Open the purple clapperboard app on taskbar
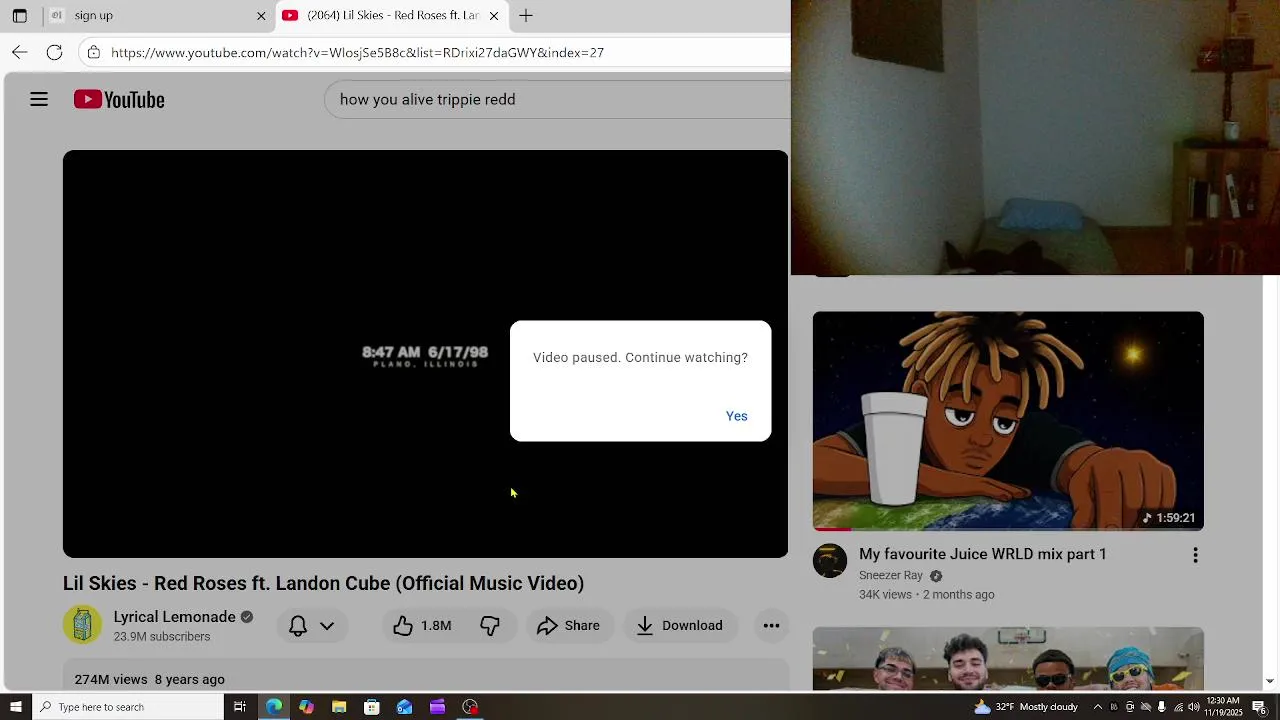This screenshot has height=720, width=1280. pyautogui.click(x=437, y=707)
